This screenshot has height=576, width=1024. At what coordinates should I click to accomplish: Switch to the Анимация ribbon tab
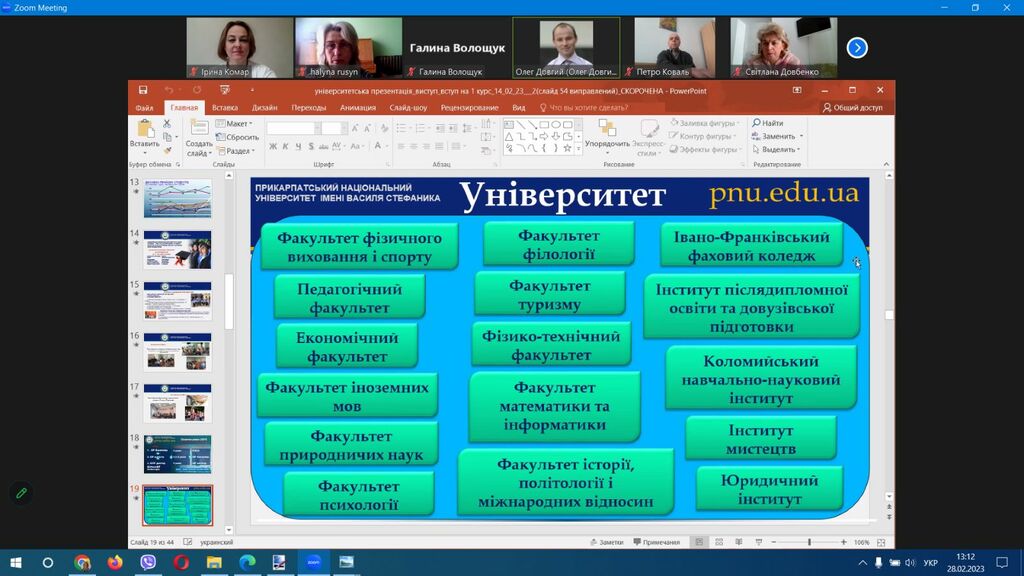coord(358,107)
